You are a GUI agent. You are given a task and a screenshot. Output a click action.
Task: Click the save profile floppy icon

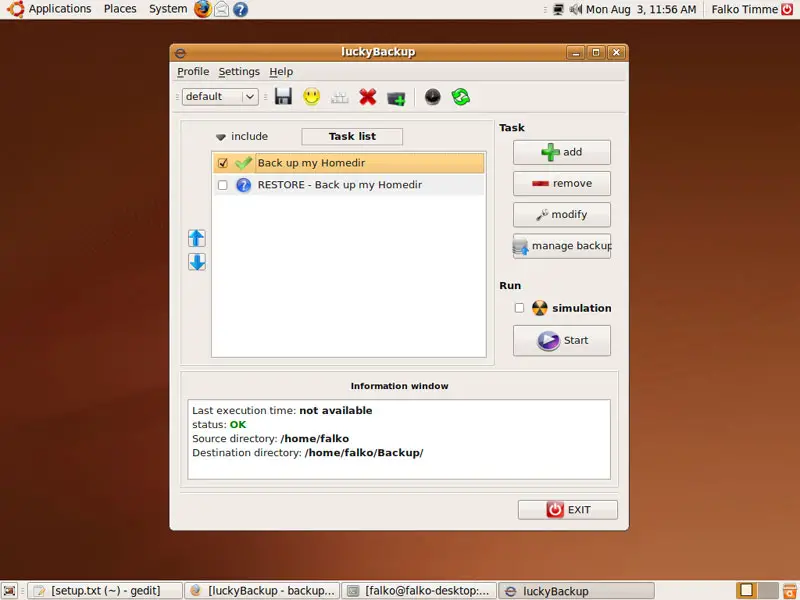pos(283,96)
